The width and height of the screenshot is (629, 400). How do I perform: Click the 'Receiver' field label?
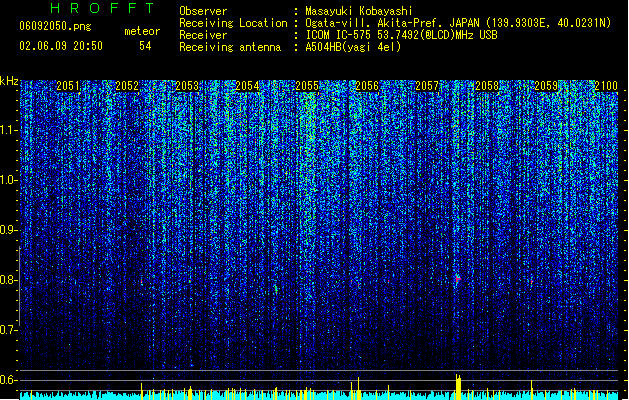pyautogui.click(x=203, y=35)
